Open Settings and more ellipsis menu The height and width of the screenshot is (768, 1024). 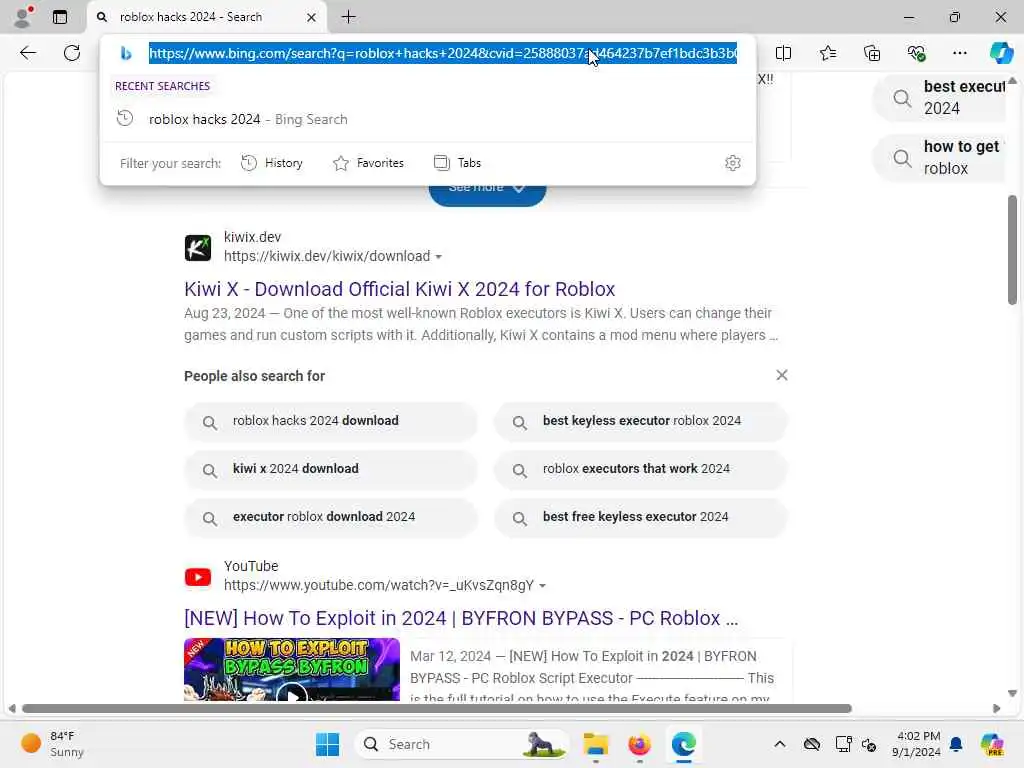pos(959,53)
